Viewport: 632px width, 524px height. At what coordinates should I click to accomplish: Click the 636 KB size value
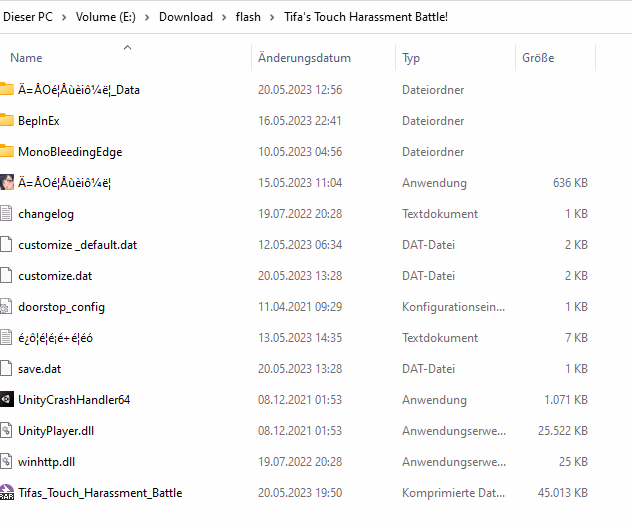click(x=570, y=183)
